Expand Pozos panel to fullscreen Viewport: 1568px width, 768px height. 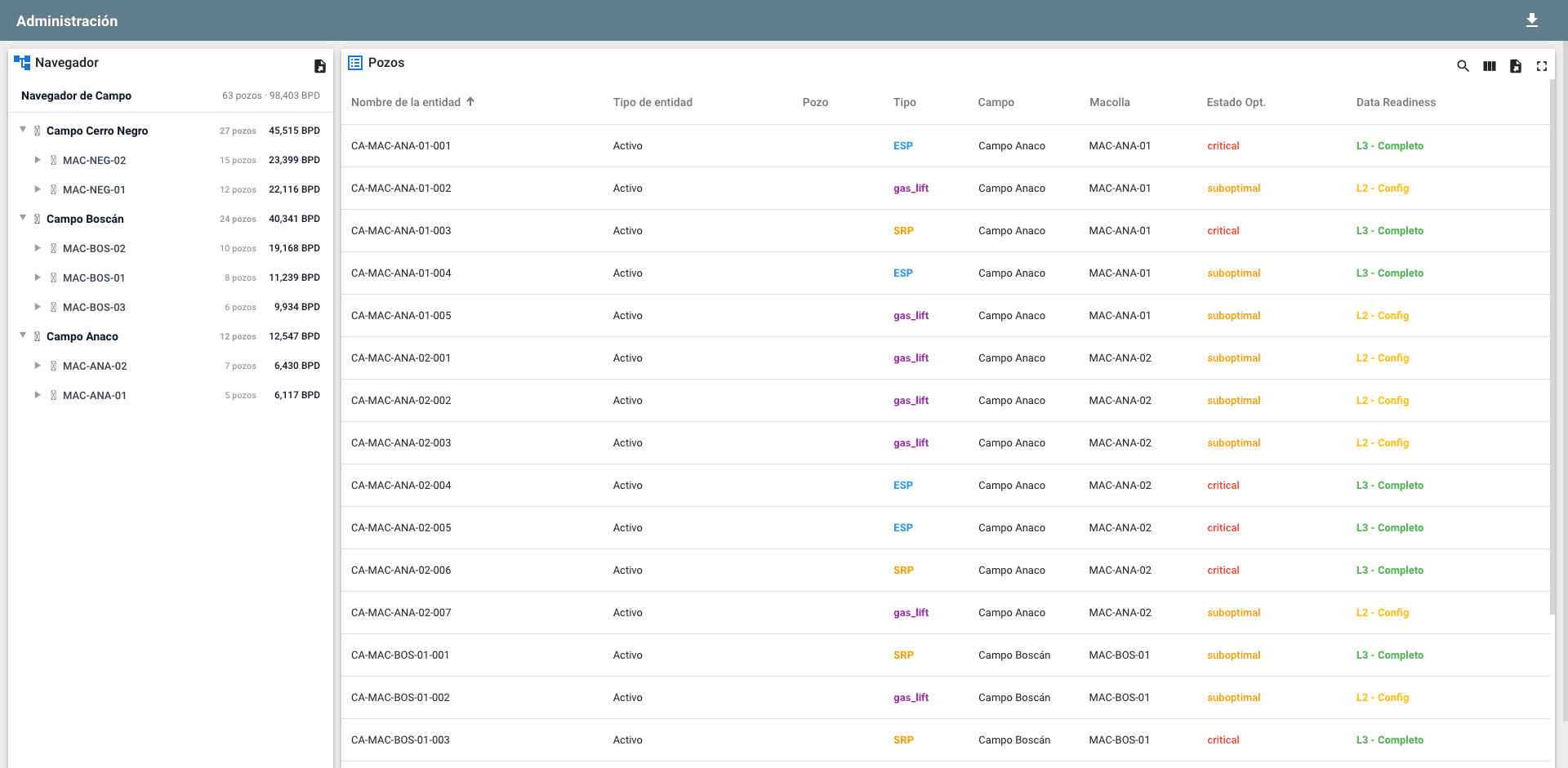pos(1541,66)
